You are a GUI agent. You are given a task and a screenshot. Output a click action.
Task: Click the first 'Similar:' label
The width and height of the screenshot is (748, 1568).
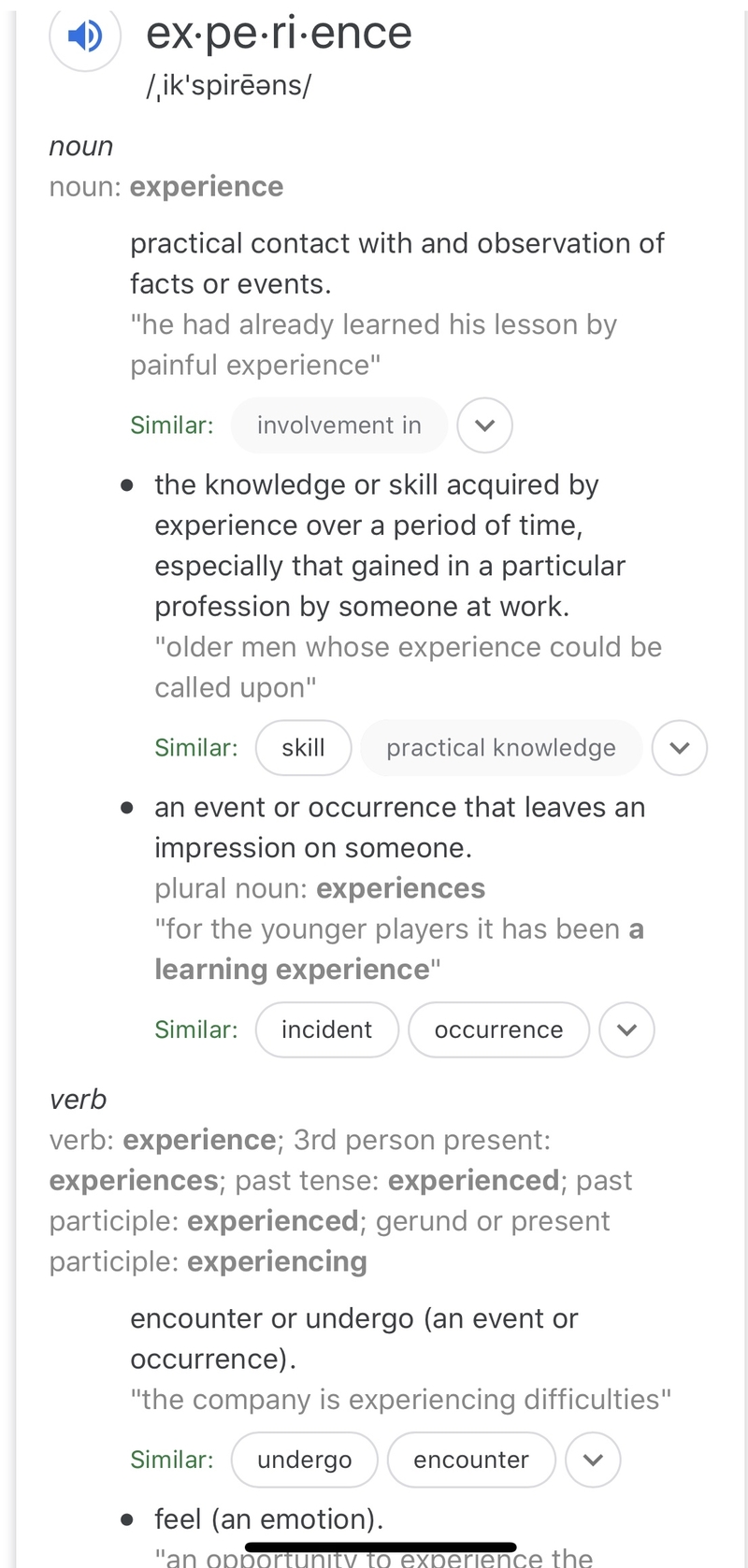point(172,425)
